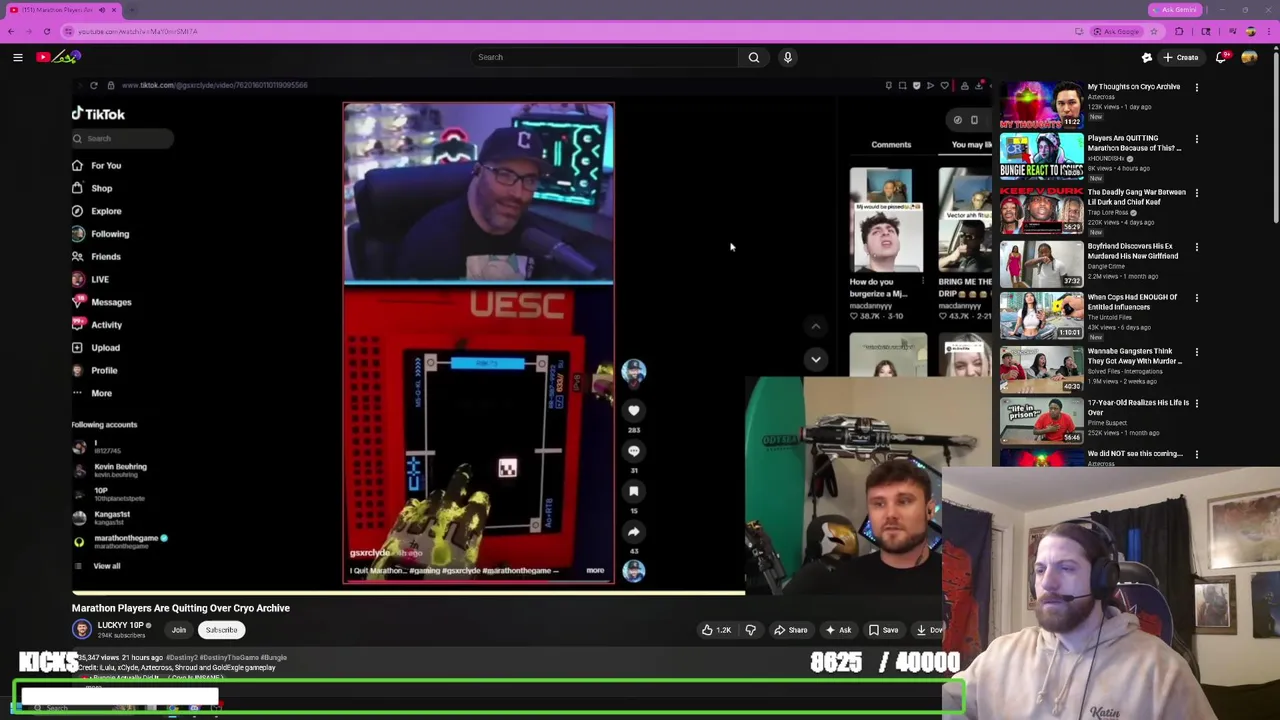Open the YouTube hamburger guide menu
Viewport: 1280px width, 720px height.
[x=18, y=57]
